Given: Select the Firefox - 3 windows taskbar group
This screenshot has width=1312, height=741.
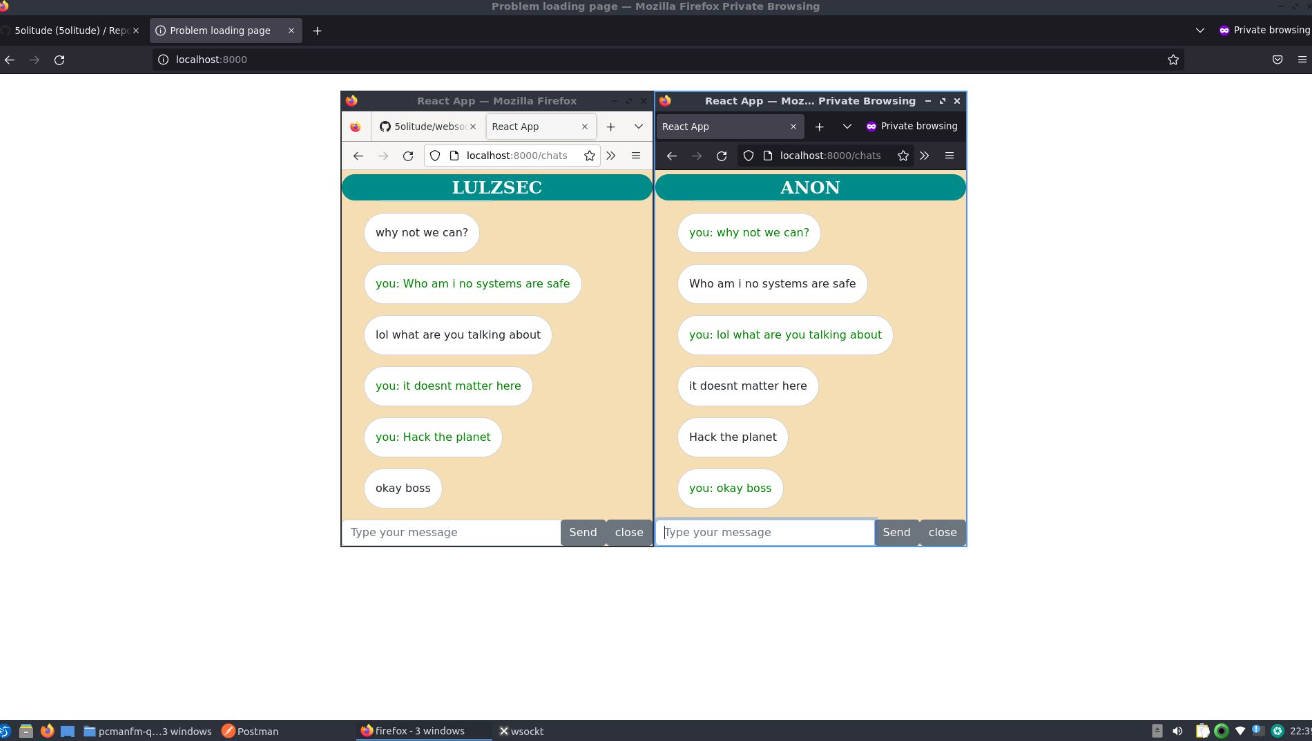Looking at the screenshot, I should pyautogui.click(x=420, y=731).
